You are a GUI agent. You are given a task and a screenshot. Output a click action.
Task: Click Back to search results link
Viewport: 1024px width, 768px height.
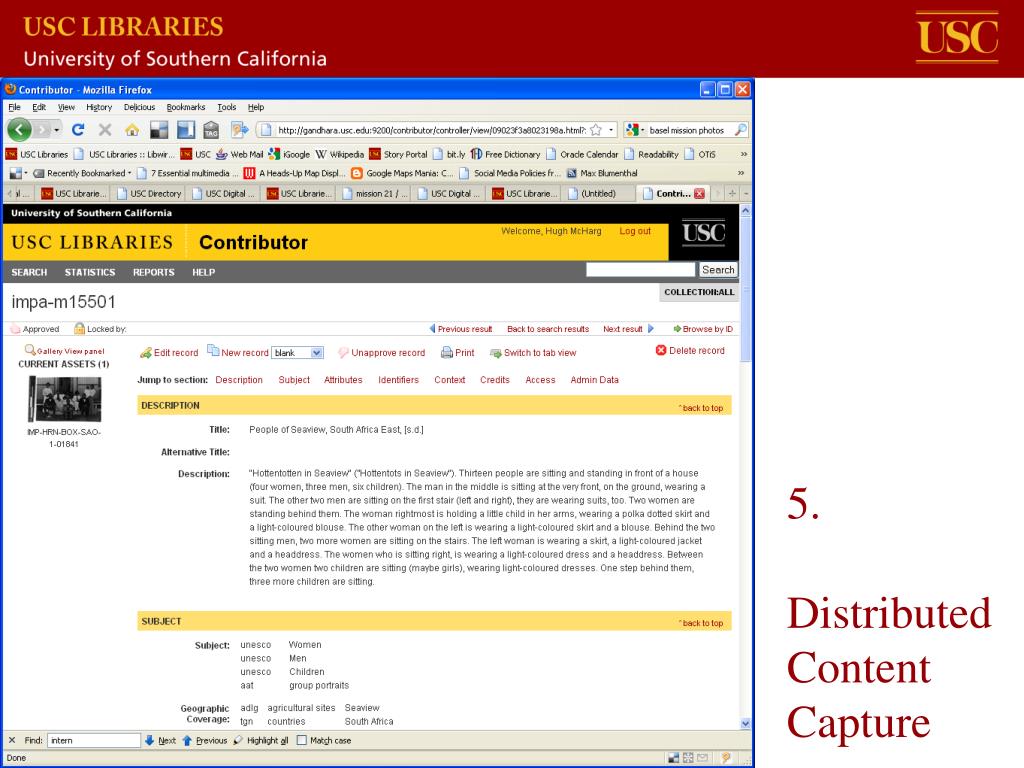point(548,329)
